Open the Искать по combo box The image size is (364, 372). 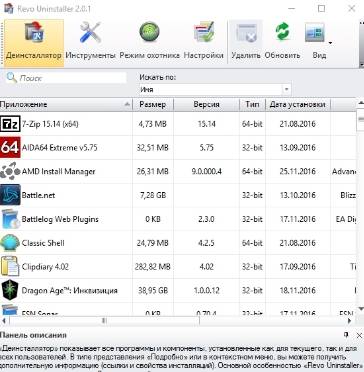(x=215, y=89)
